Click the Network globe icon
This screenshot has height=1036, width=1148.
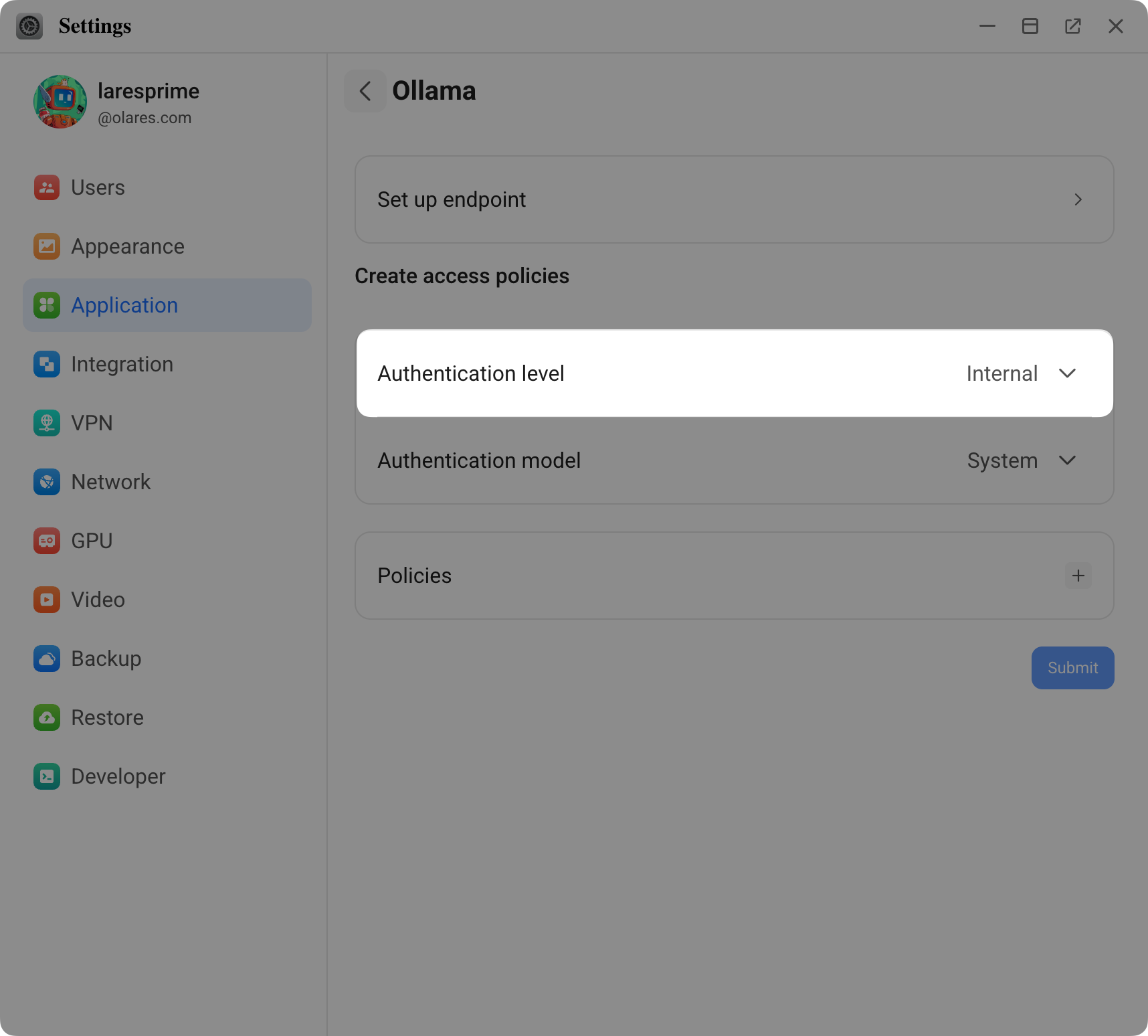pyautogui.click(x=46, y=482)
